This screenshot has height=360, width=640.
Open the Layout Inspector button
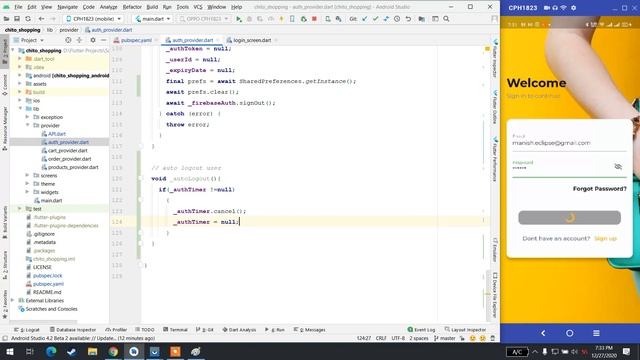(x=465, y=329)
